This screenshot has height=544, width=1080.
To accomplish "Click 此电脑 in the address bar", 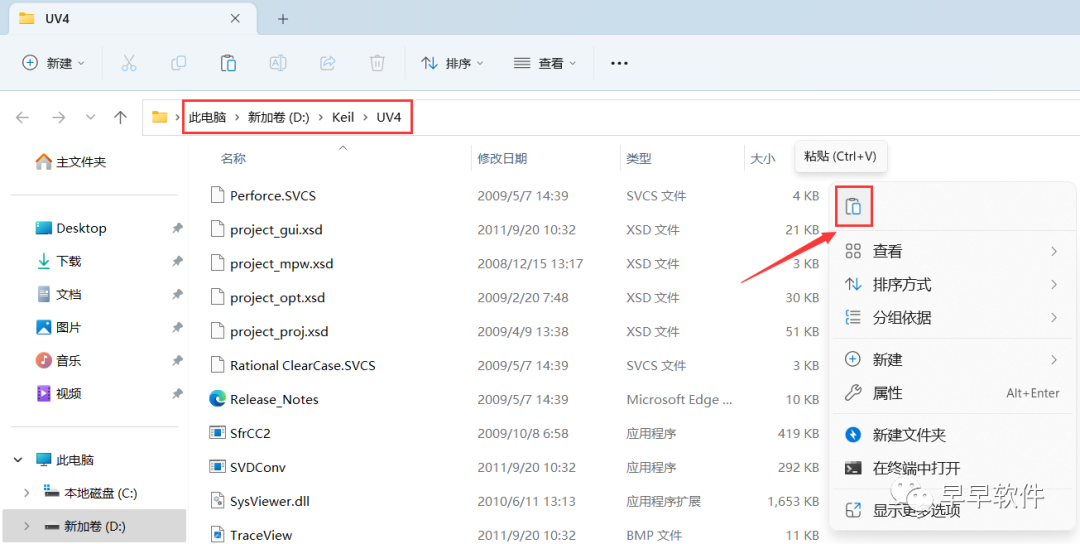I will pos(207,117).
